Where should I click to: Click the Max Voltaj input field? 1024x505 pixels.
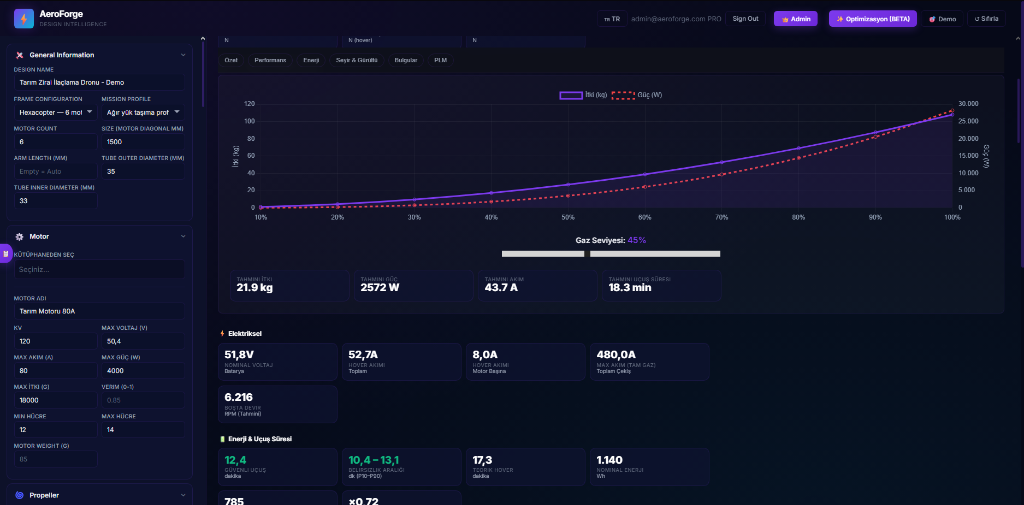pyautogui.click(x=142, y=341)
